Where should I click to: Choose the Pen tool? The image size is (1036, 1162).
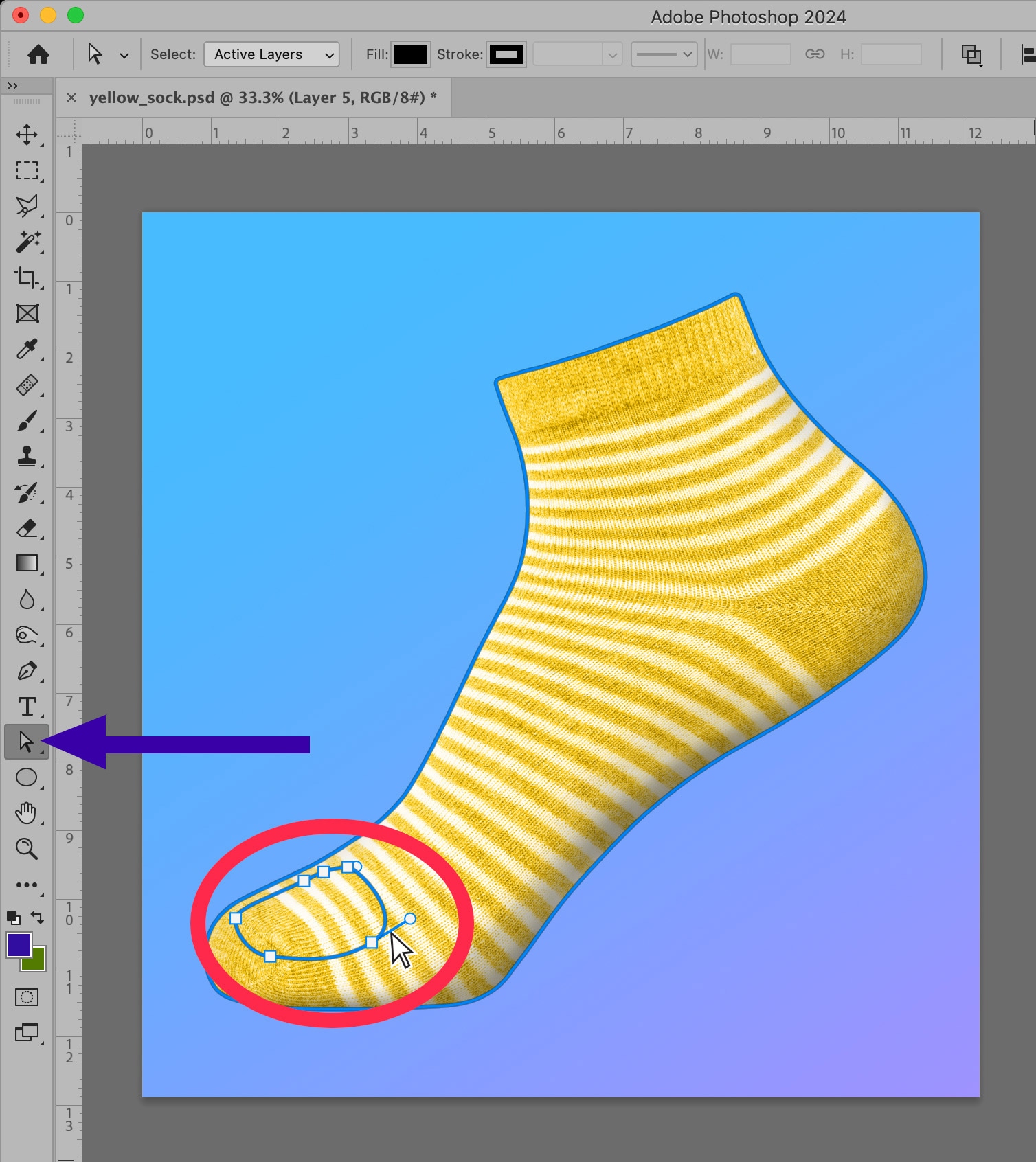tap(27, 671)
